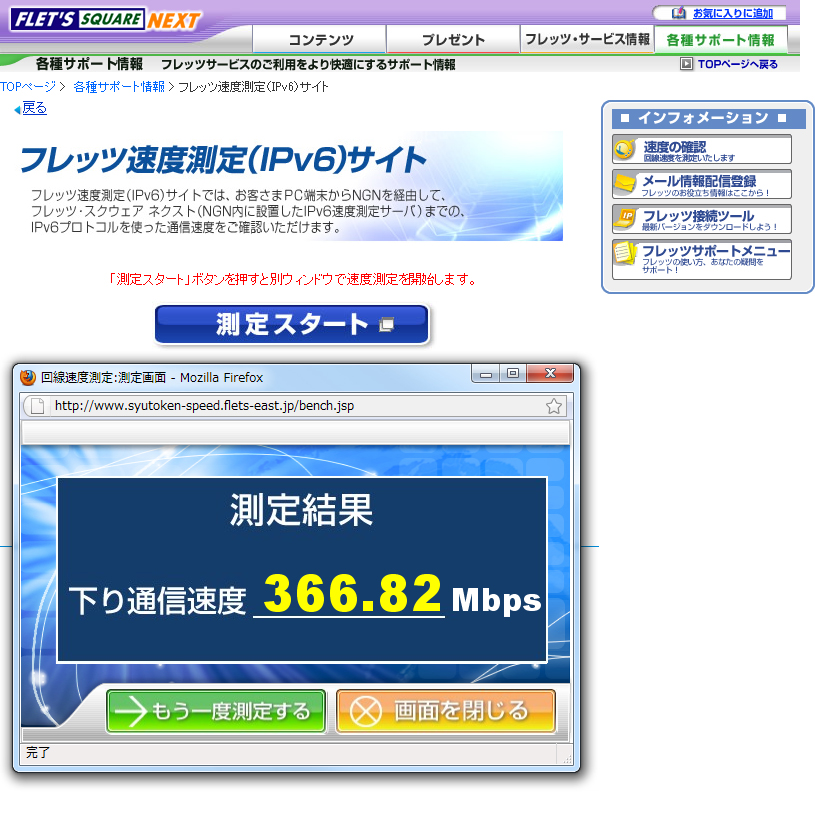
Task: Click the bookmark star in the popup address bar
Action: click(553, 406)
